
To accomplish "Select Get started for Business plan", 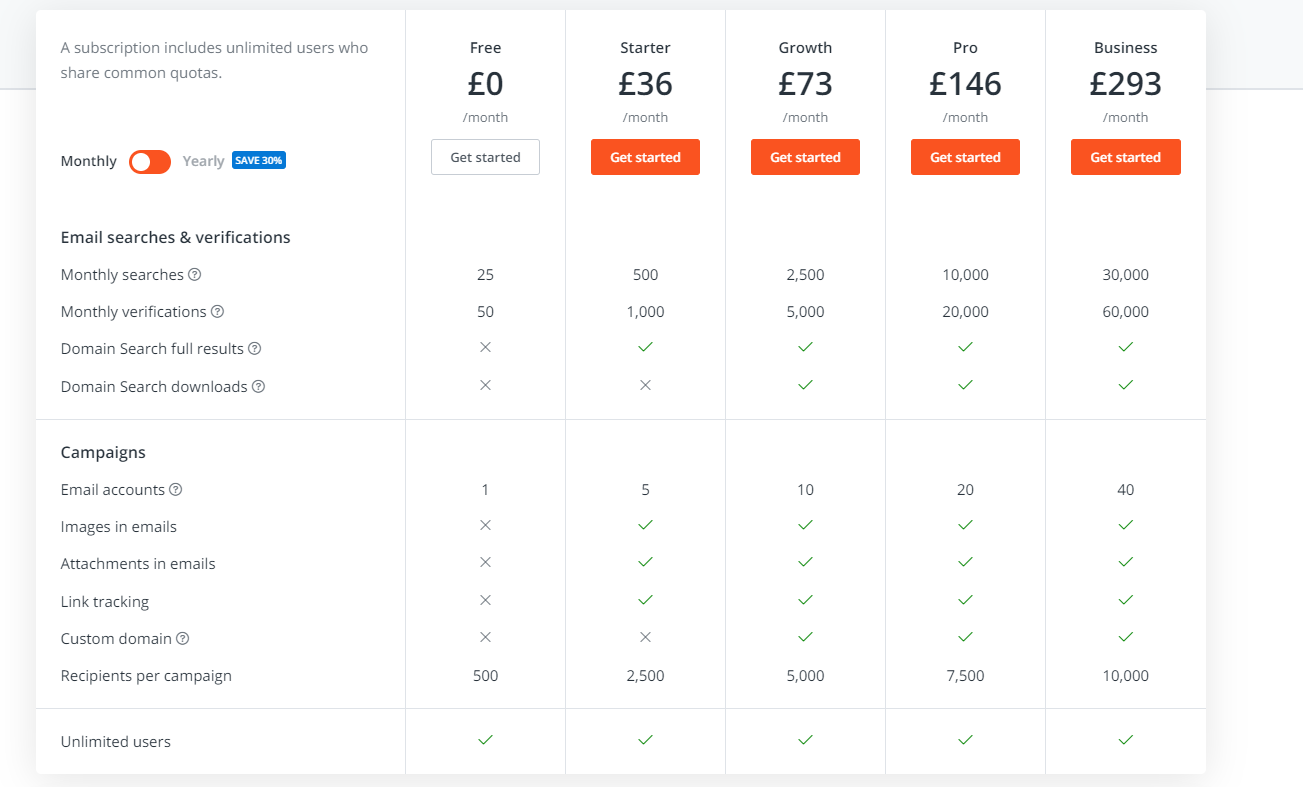I will (x=1125, y=157).
